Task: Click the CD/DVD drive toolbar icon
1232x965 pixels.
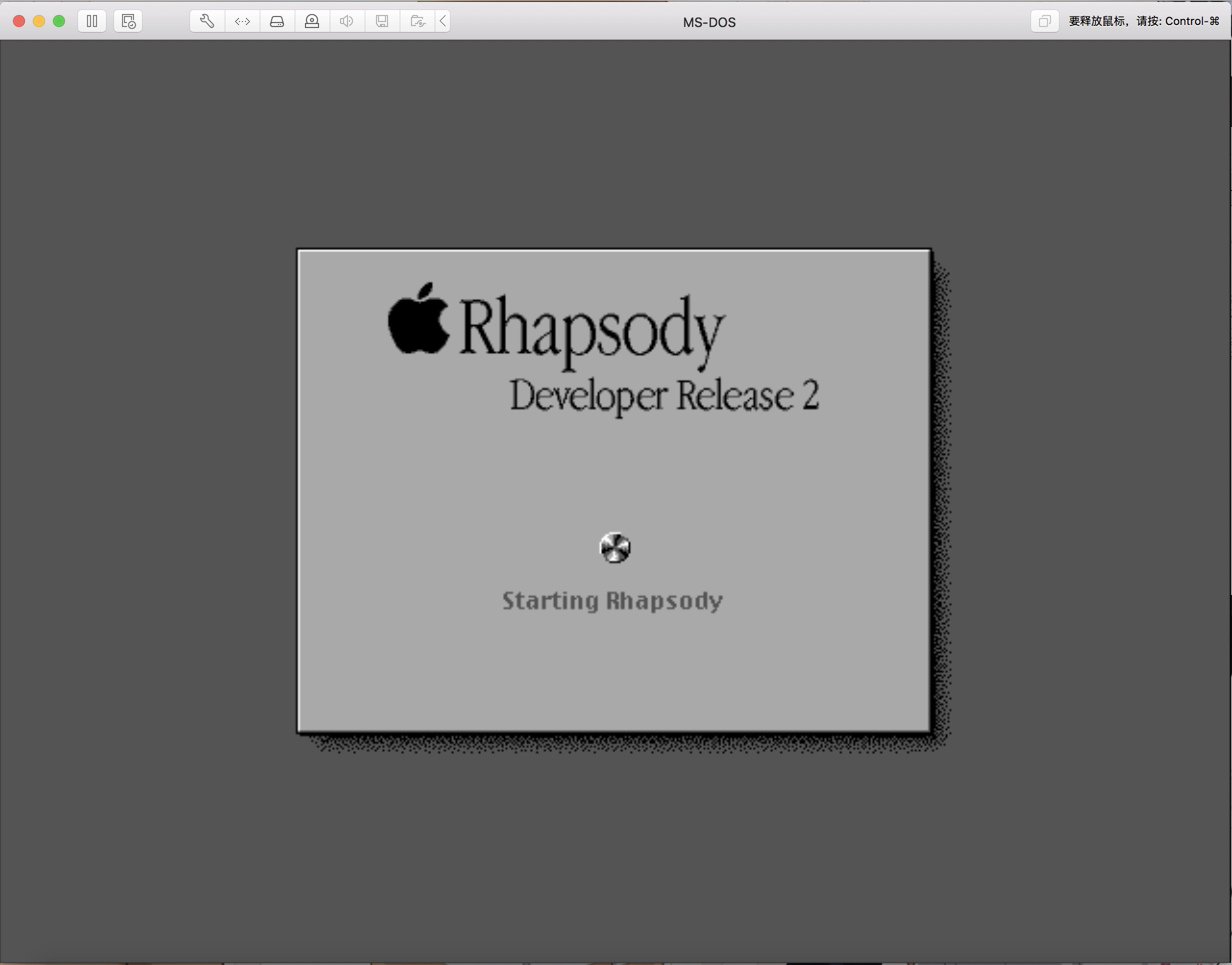Action: (312, 21)
